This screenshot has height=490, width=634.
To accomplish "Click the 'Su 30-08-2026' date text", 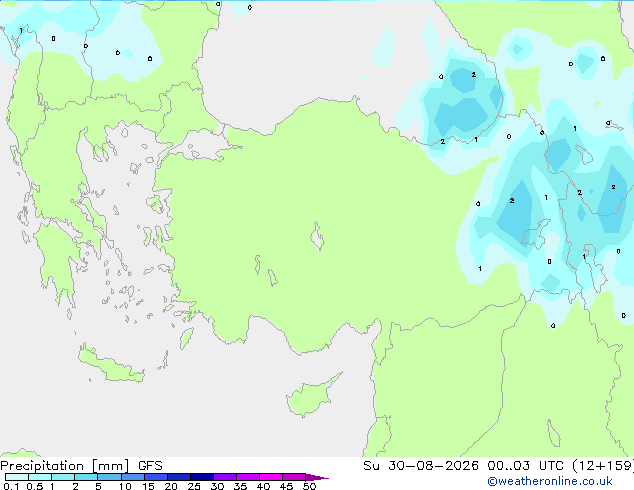I will [x=421, y=466].
